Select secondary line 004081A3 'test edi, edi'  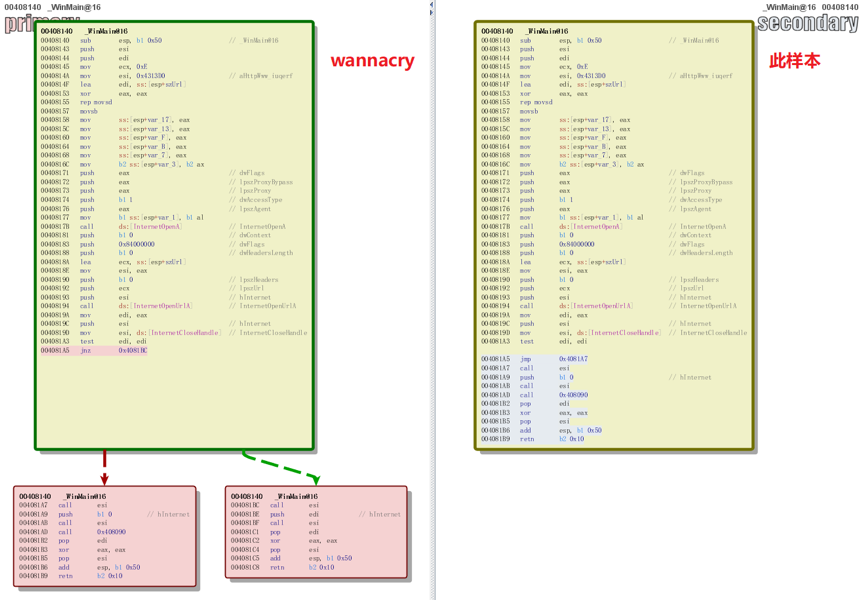(x=535, y=342)
